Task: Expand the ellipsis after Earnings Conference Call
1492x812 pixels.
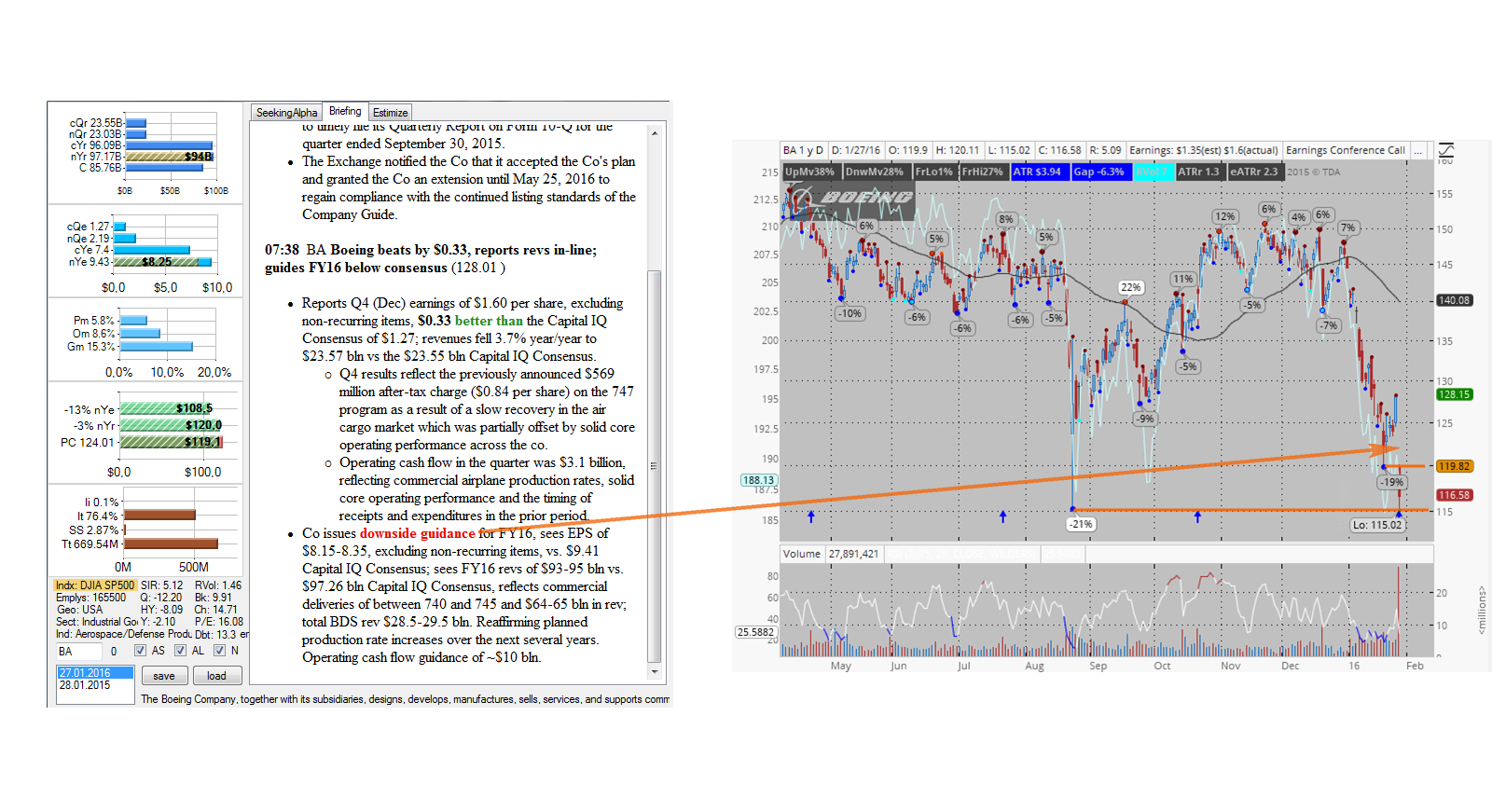Action: pos(1417,150)
